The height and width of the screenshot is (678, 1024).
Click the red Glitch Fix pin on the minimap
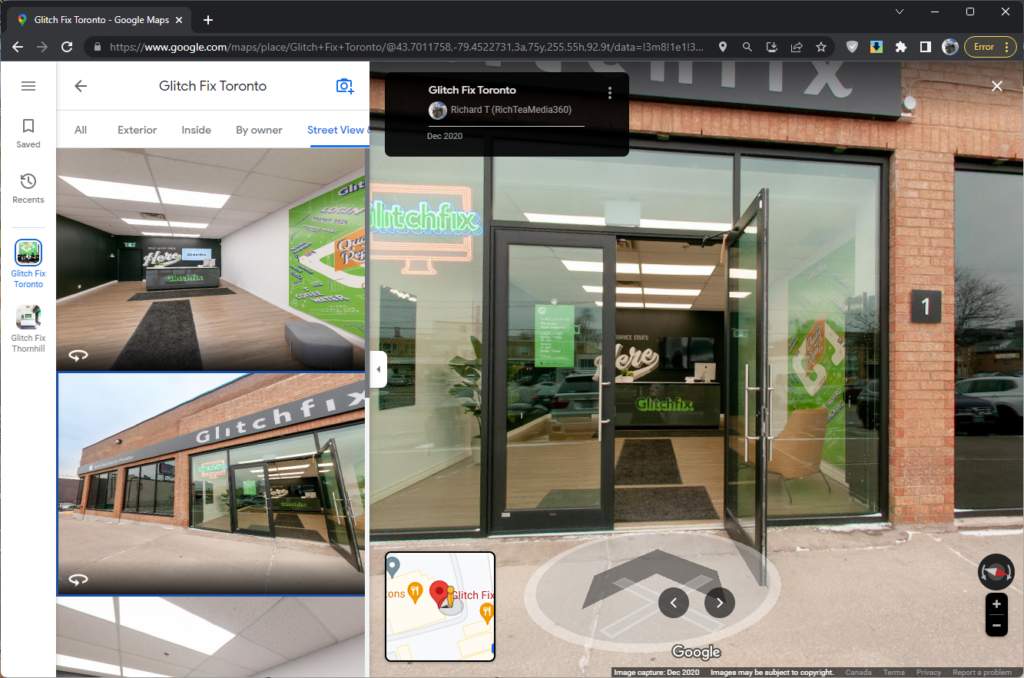440,594
